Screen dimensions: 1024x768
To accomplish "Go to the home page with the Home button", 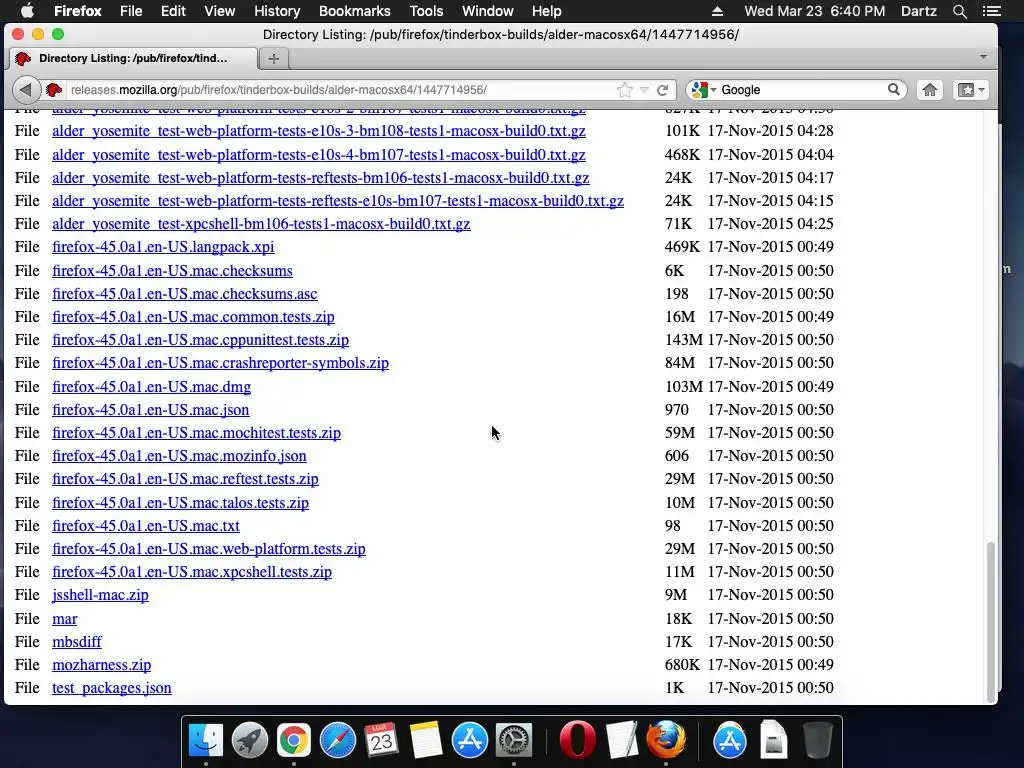I will (x=929, y=89).
